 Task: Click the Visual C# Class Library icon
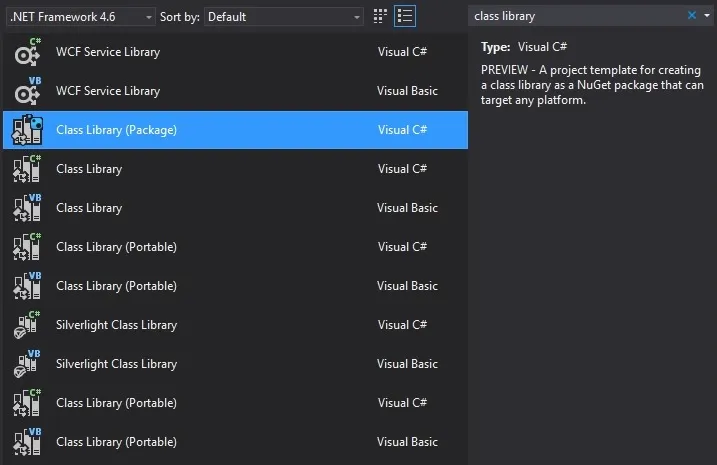(x=27, y=169)
